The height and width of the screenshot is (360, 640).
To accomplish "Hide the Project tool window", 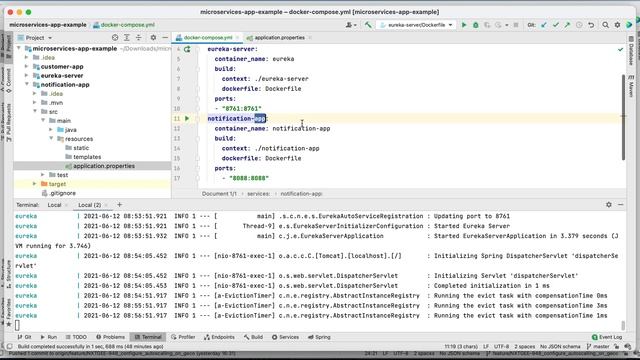I will [165, 38].
